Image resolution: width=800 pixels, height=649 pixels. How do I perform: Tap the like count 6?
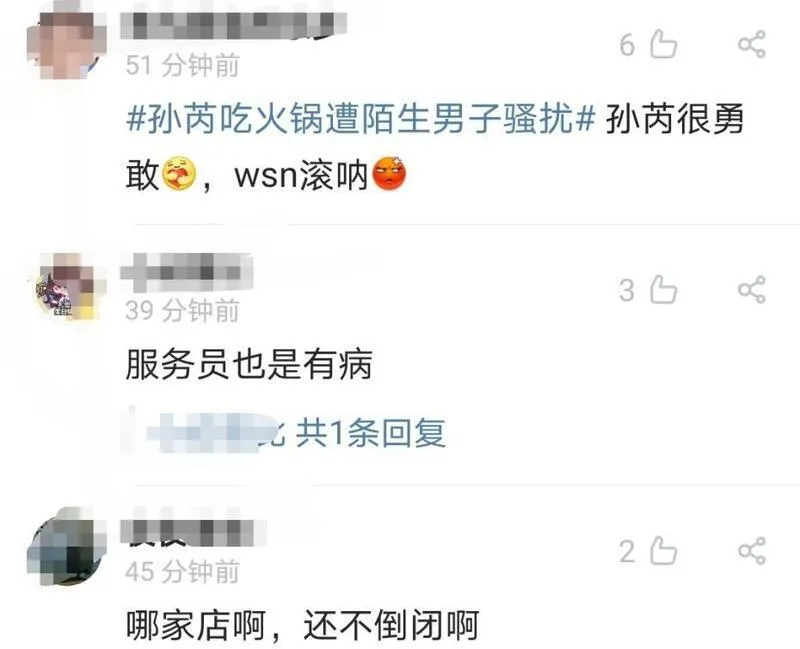628,45
